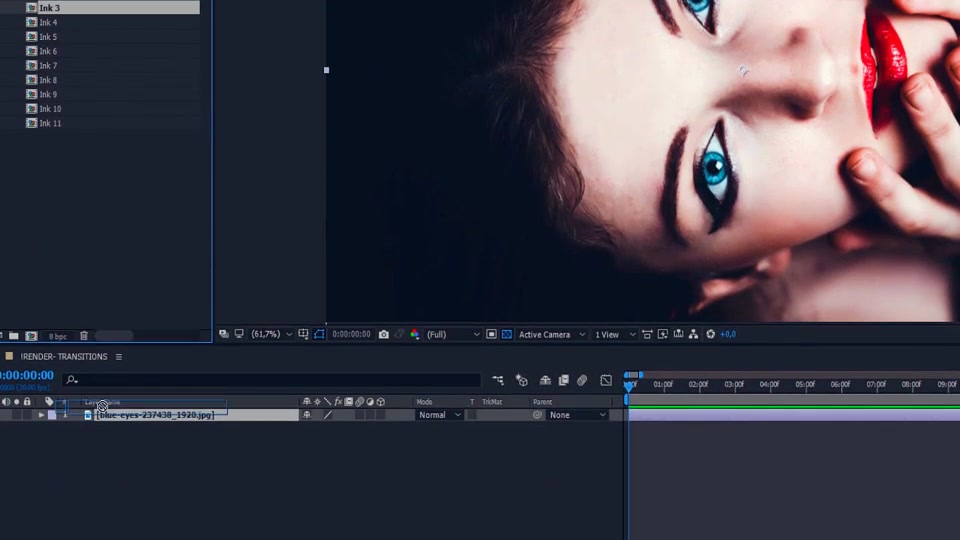
Task: Click the viewer current time 0:00:00:00
Action: point(351,334)
